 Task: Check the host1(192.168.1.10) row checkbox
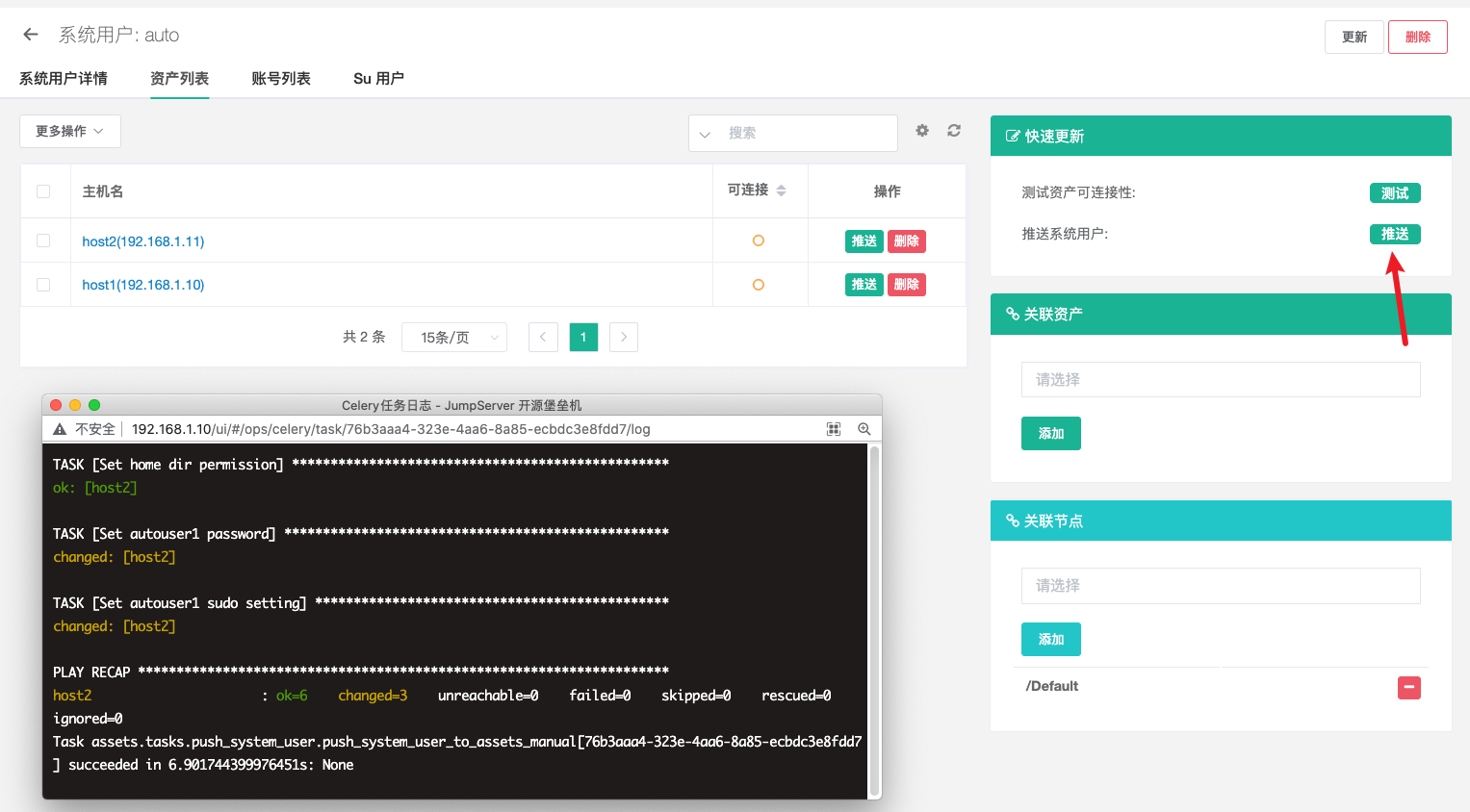pos(43,285)
